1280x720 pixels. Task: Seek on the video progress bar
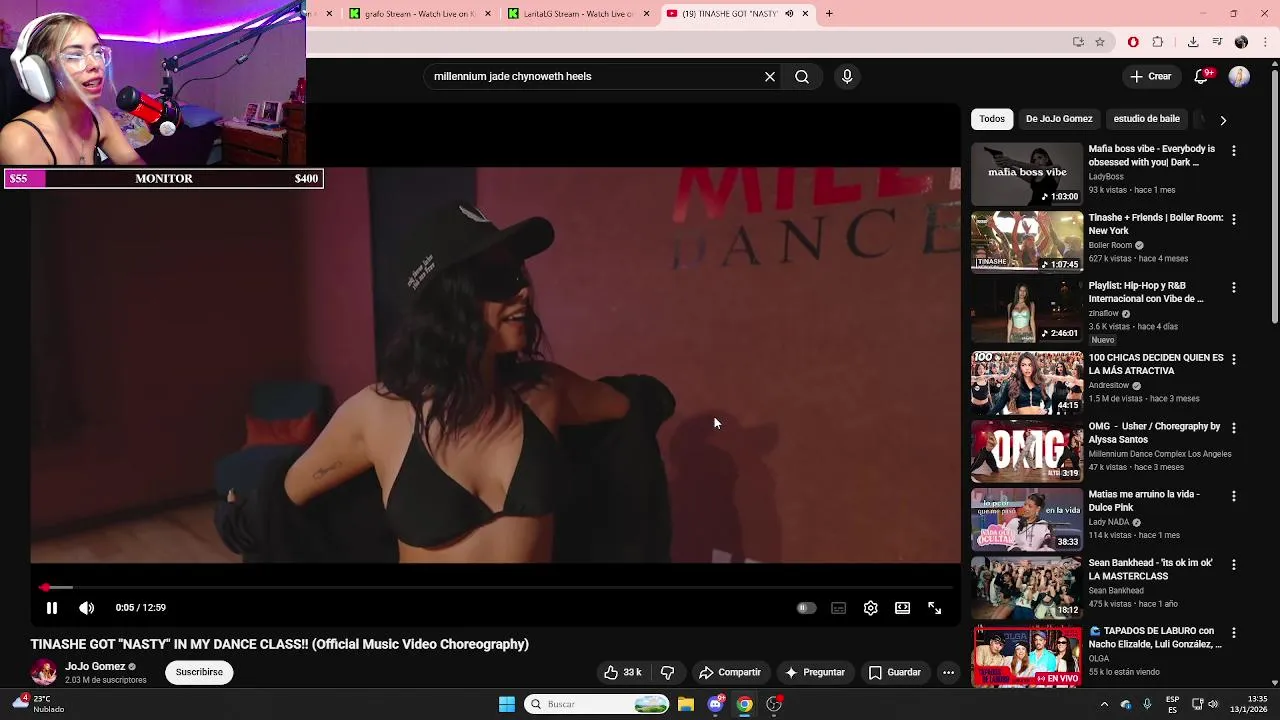tap(495, 587)
